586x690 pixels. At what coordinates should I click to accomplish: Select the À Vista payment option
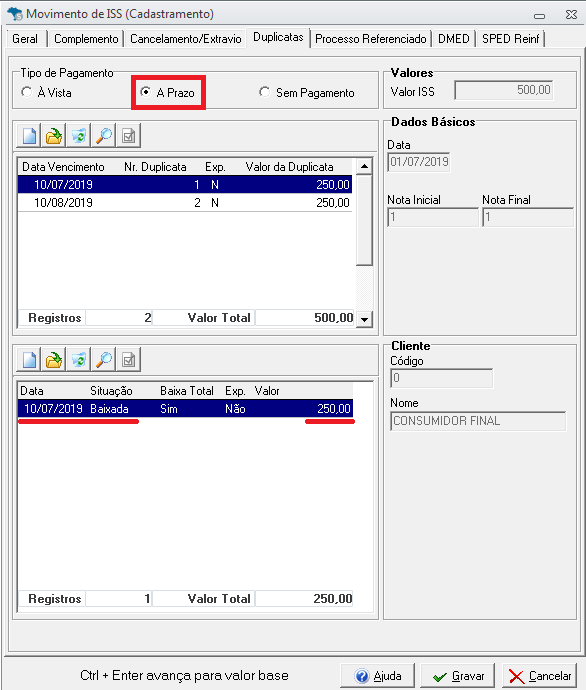46,92
